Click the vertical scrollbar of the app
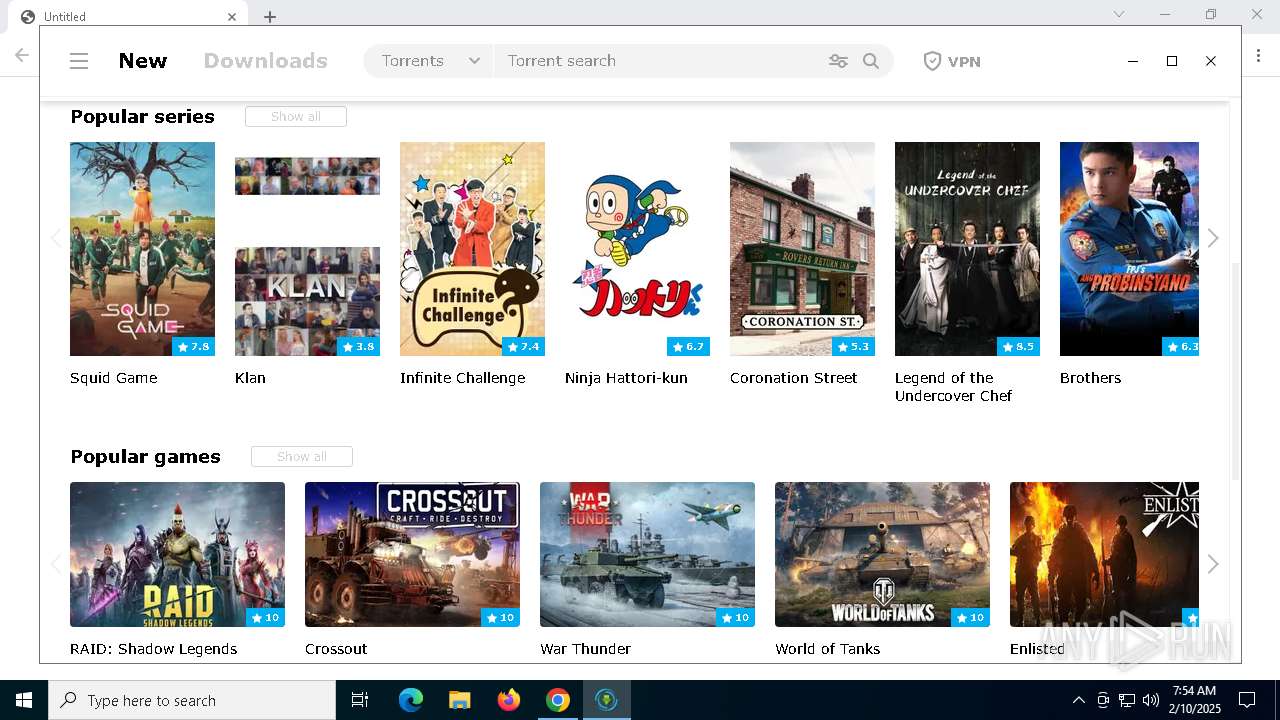The width and height of the screenshot is (1280, 720). click(1234, 370)
